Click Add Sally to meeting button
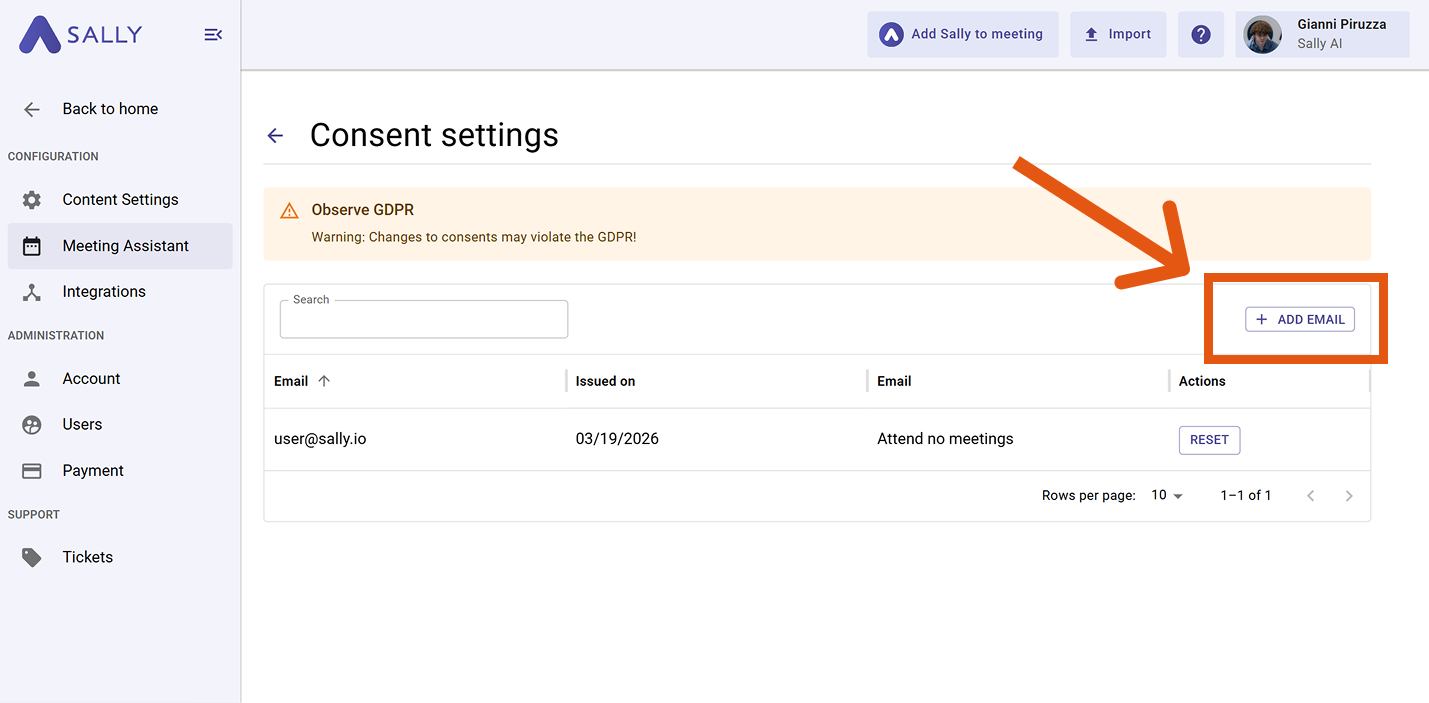 pyautogui.click(x=962, y=35)
